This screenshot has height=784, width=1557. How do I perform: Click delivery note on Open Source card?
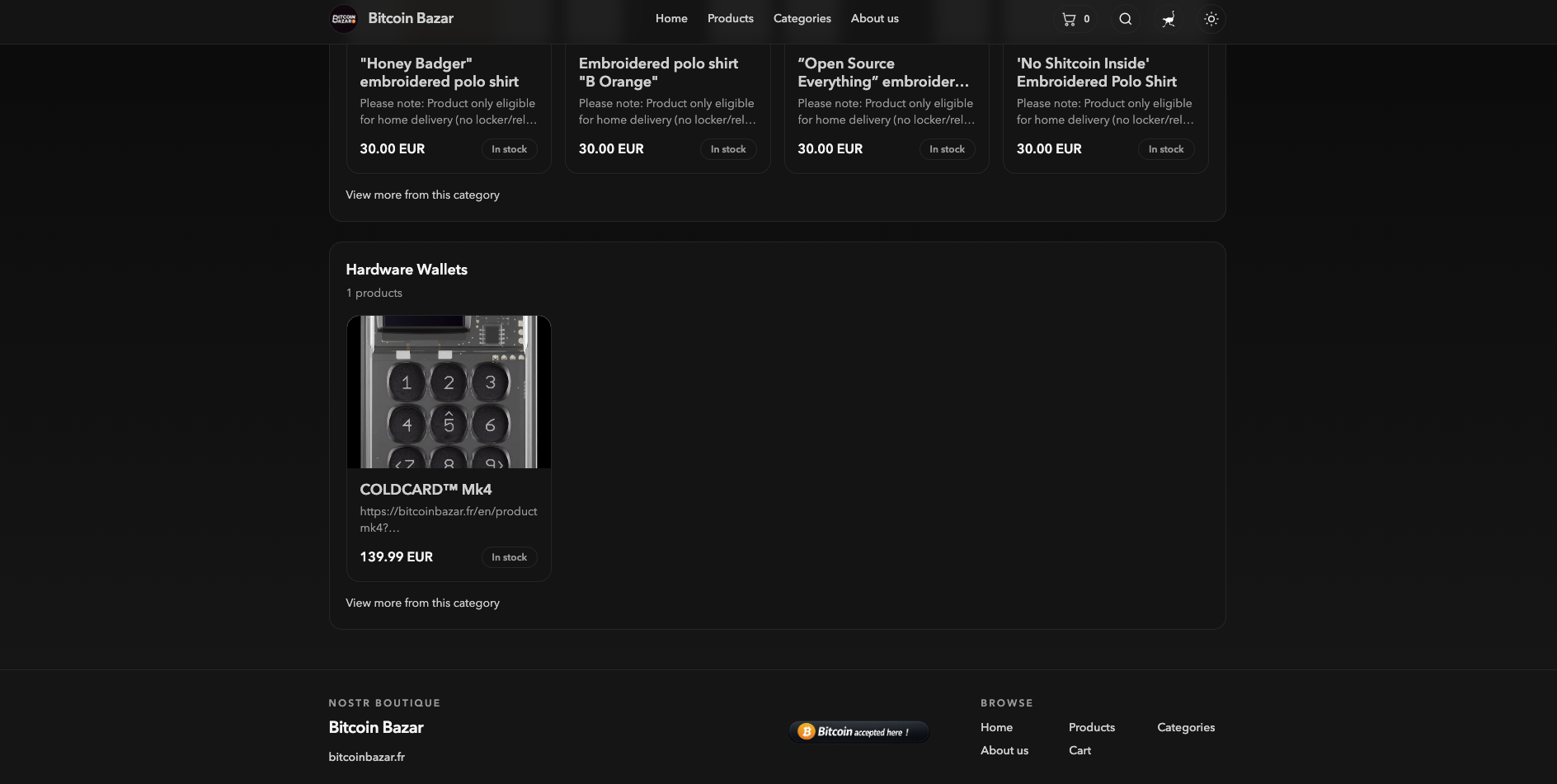pyautogui.click(x=887, y=111)
